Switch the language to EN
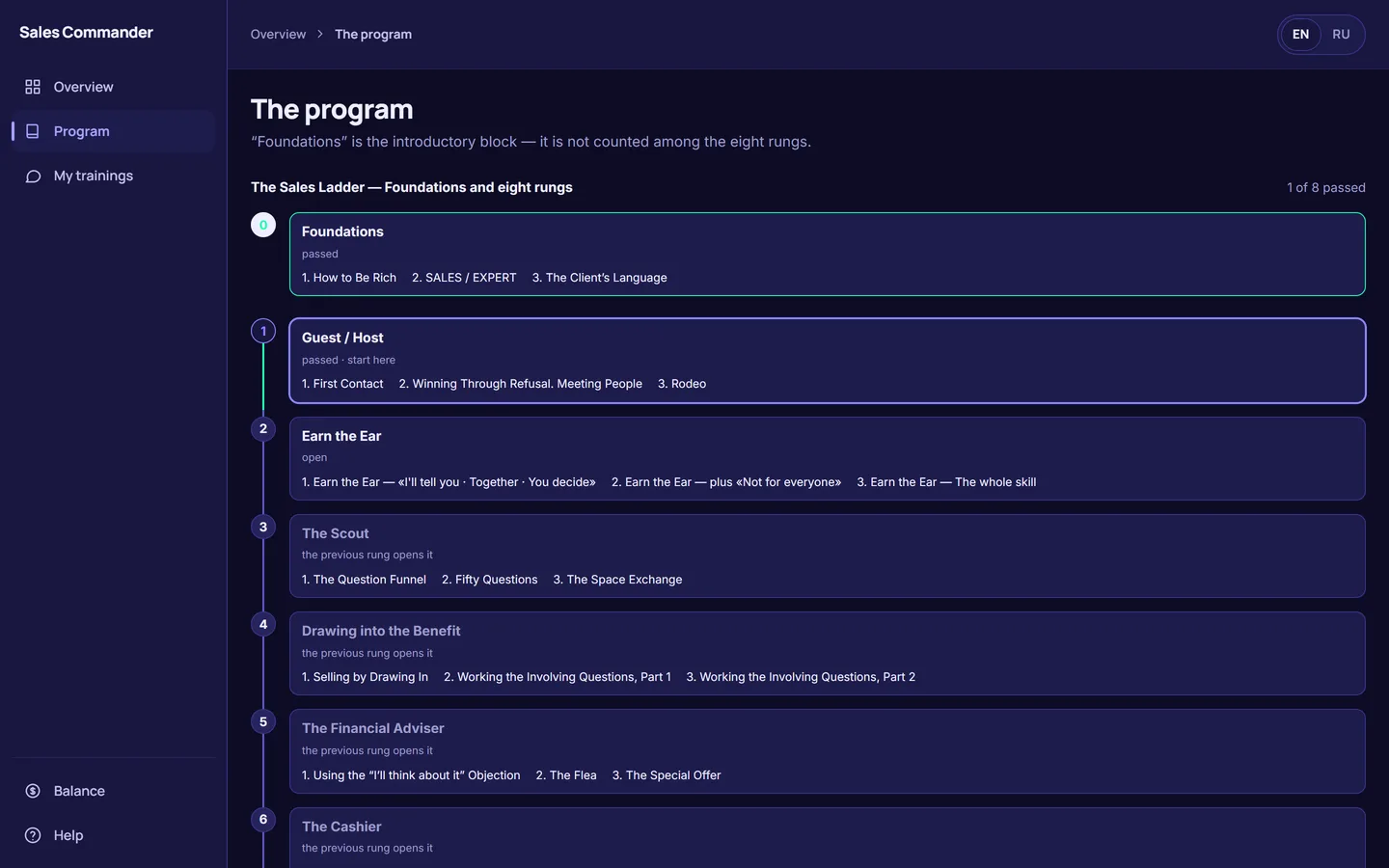Viewport: 1389px width, 868px height. point(1300,35)
